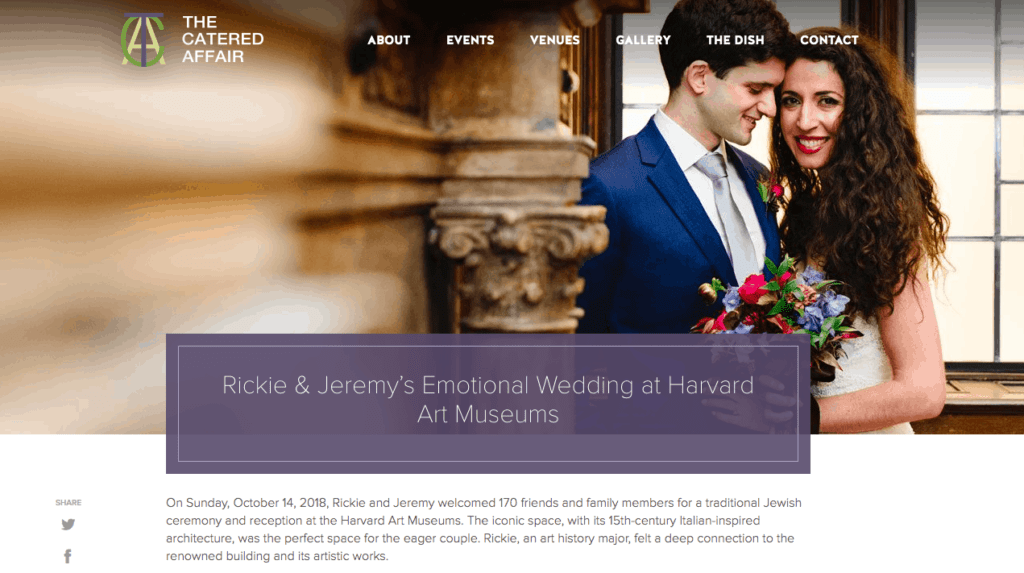Screen dimensions: 1024x573
Task: Share the article on Facebook
Action: (x=68, y=556)
